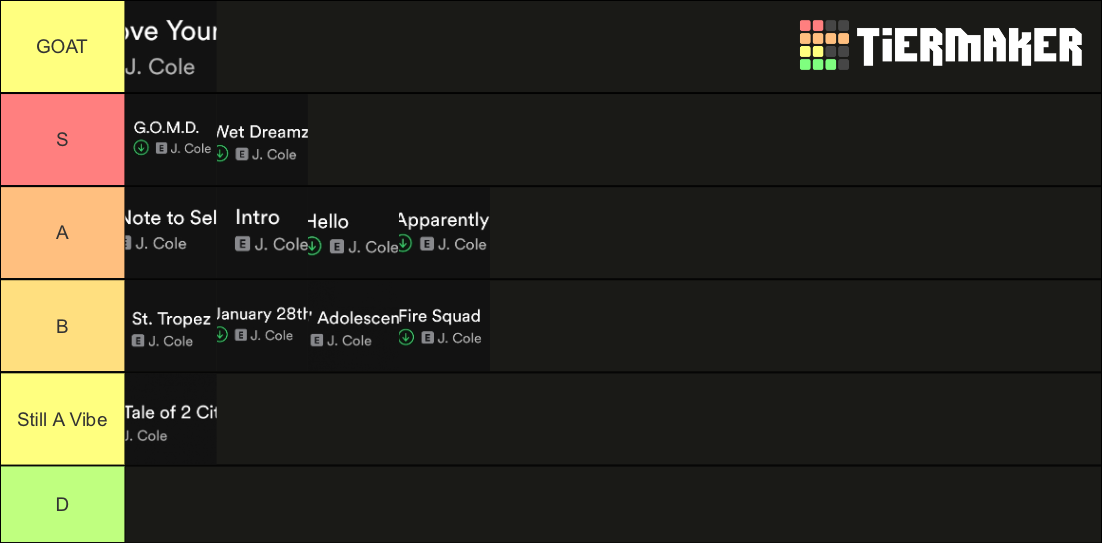Click the download icon under Hello

click(314, 246)
